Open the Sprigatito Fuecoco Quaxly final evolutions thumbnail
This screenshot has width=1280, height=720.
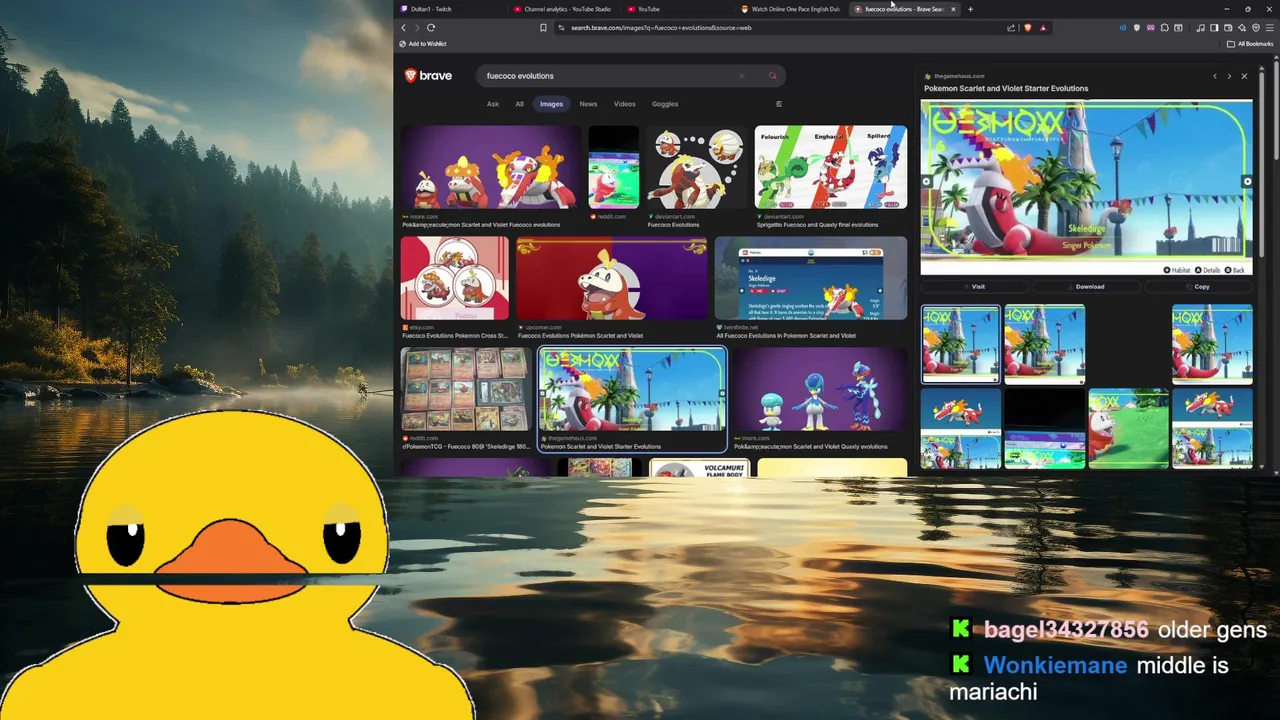[830, 167]
